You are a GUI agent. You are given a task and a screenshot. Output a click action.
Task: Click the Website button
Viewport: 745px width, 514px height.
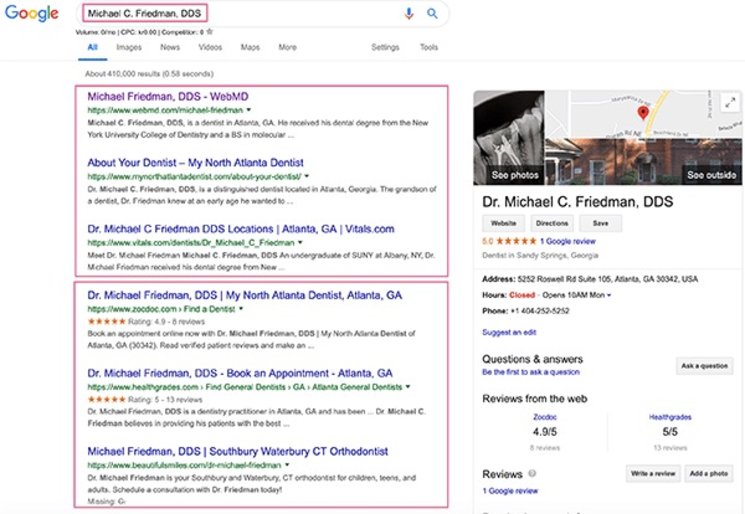point(504,223)
